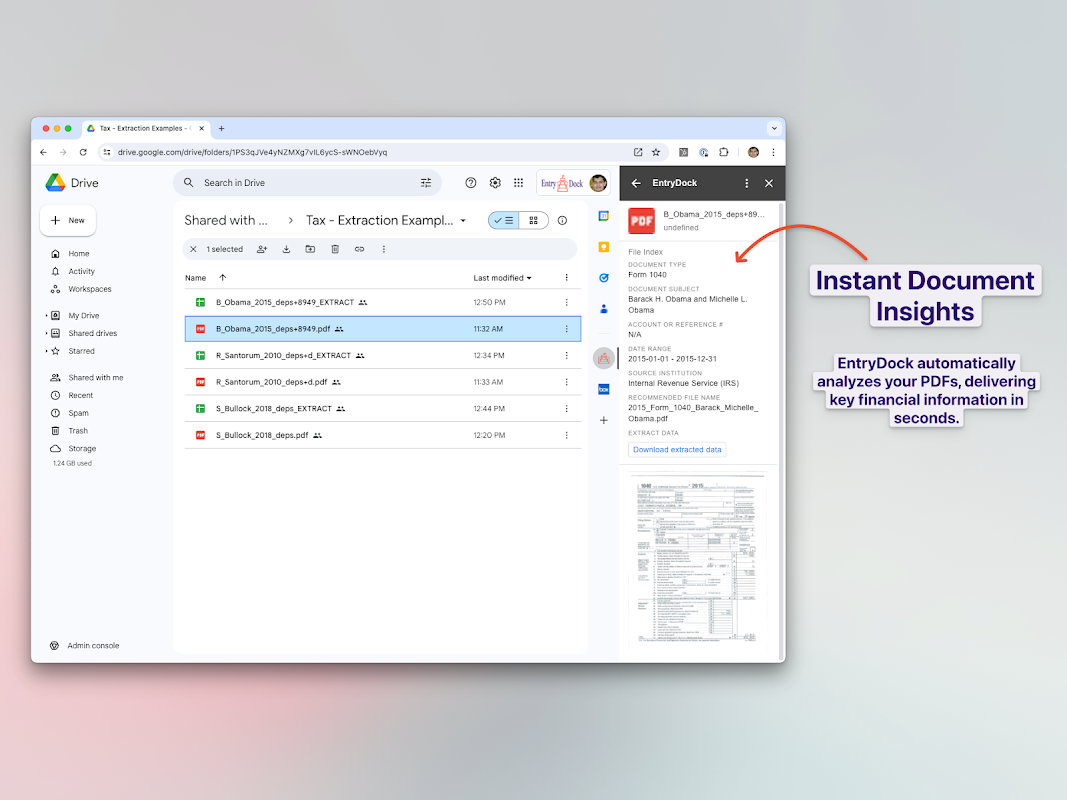Open Drive settings gear icon
The height and width of the screenshot is (800, 1067).
[x=495, y=182]
